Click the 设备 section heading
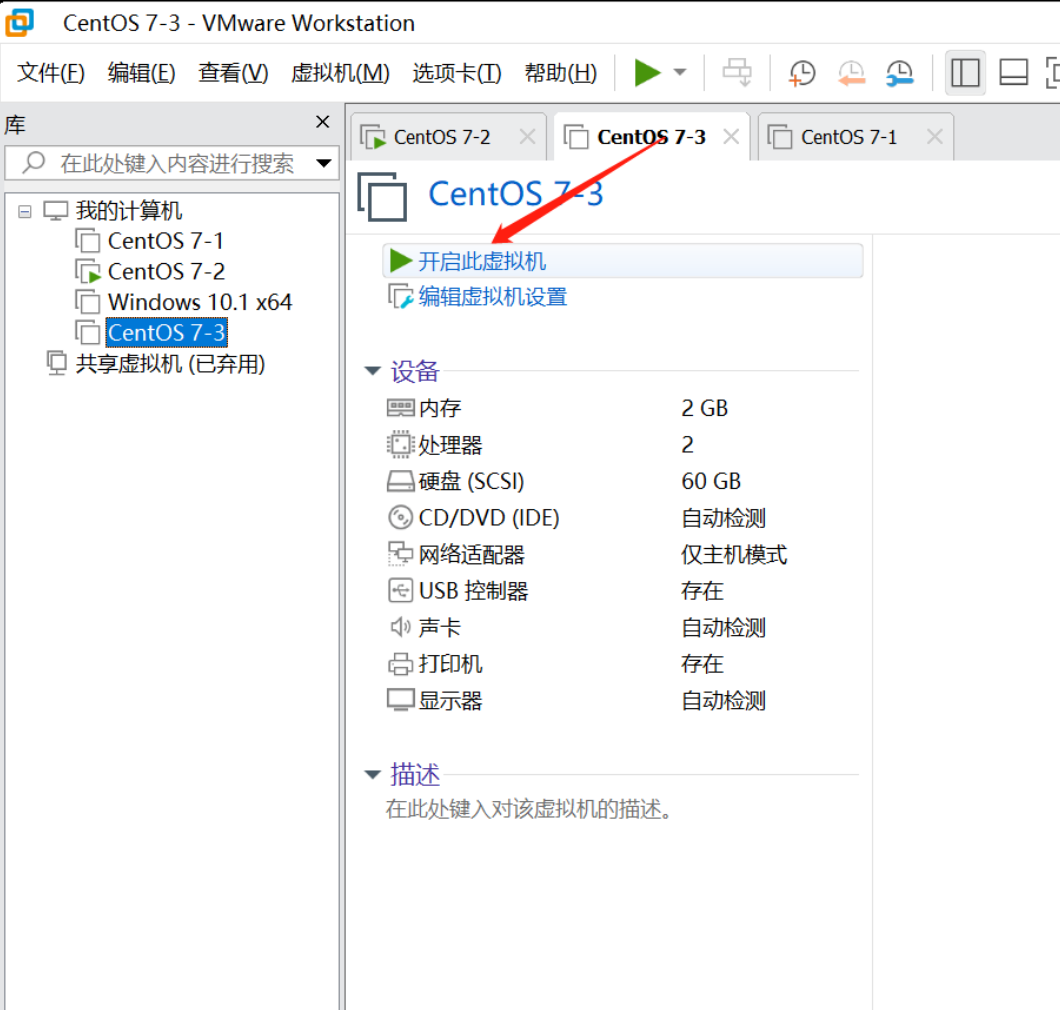 pyautogui.click(x=414, y=370)
